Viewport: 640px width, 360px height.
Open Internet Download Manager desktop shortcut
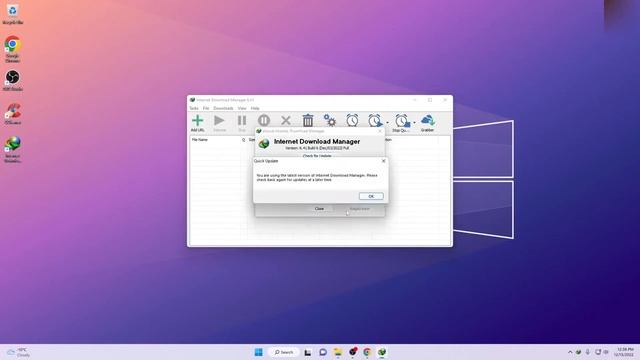(x=13, y=149)
